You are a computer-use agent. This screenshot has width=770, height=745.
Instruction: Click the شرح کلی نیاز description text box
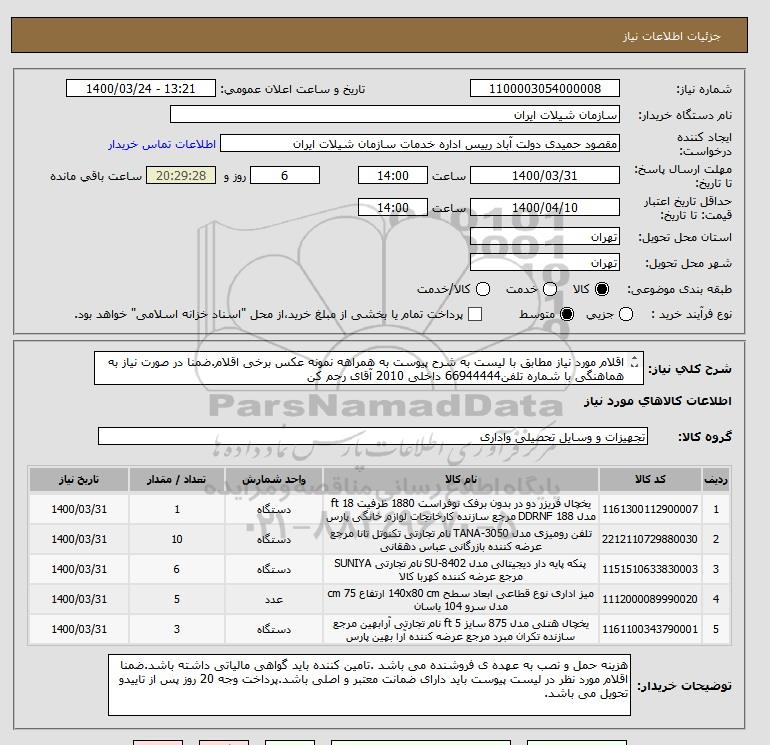pyautogui.click(x=369, y=368)
